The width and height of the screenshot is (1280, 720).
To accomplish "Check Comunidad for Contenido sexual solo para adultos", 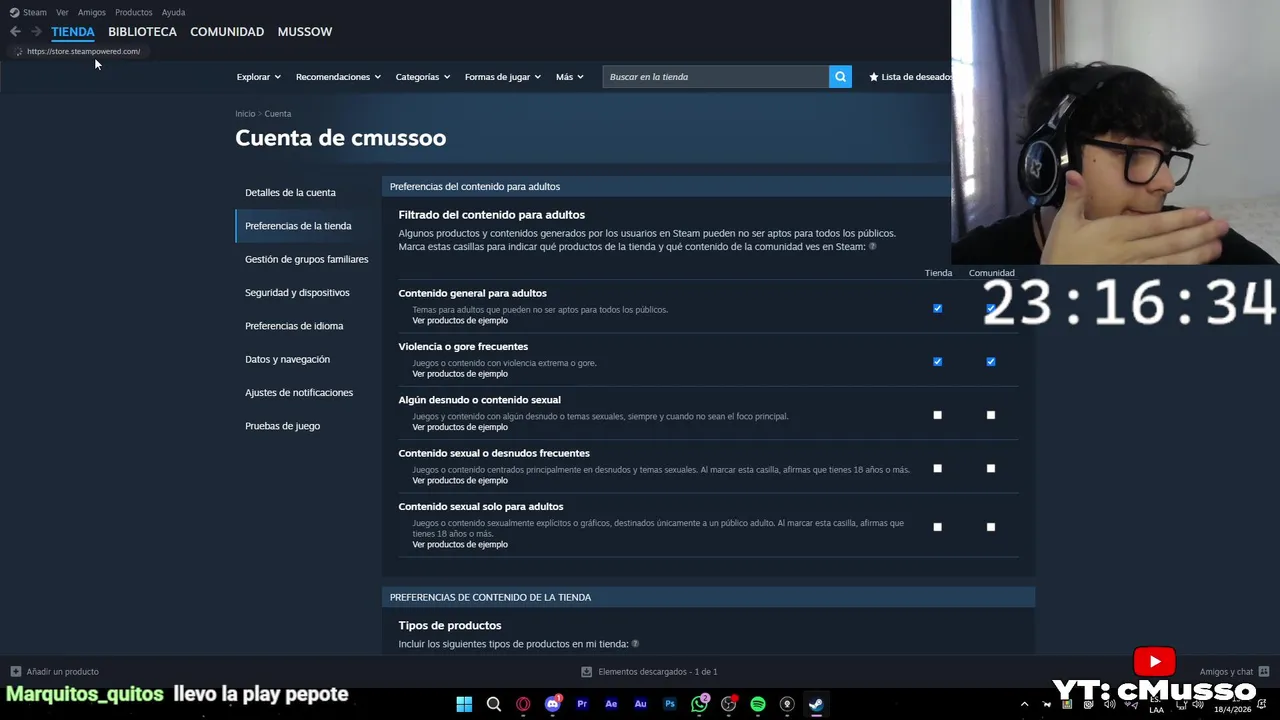I will [991, 527].
